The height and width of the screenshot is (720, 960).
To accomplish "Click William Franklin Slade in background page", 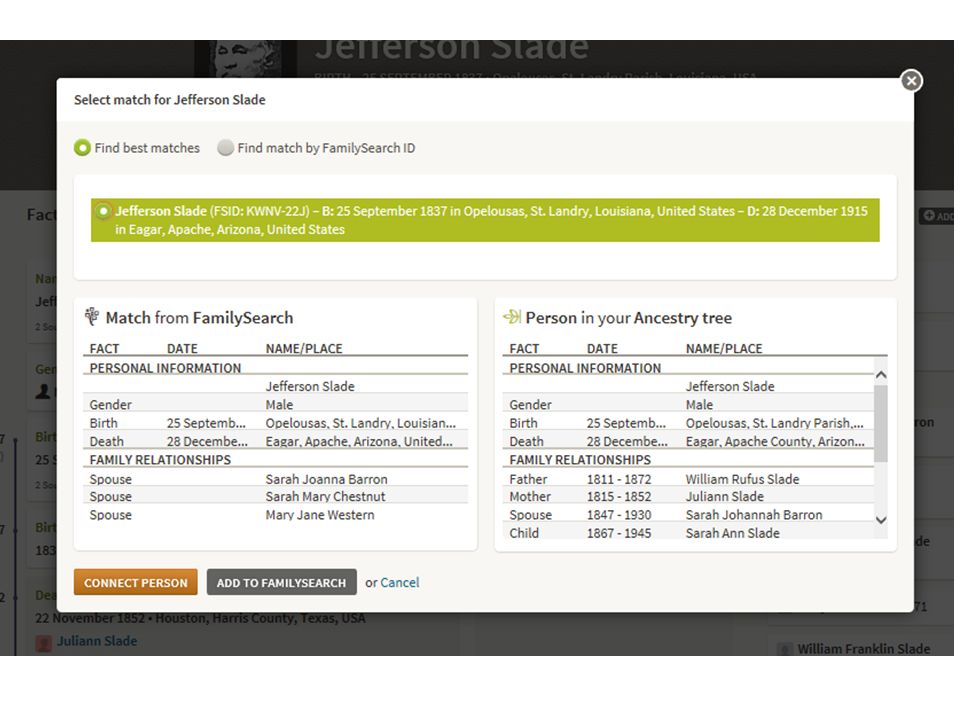I will tap(863, 648).
